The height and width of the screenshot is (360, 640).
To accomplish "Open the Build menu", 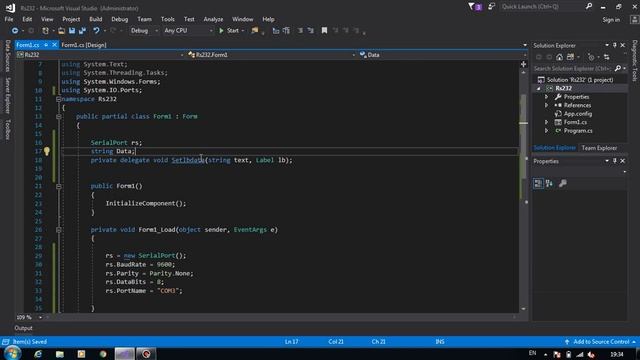I will click(x=96, y=19).
